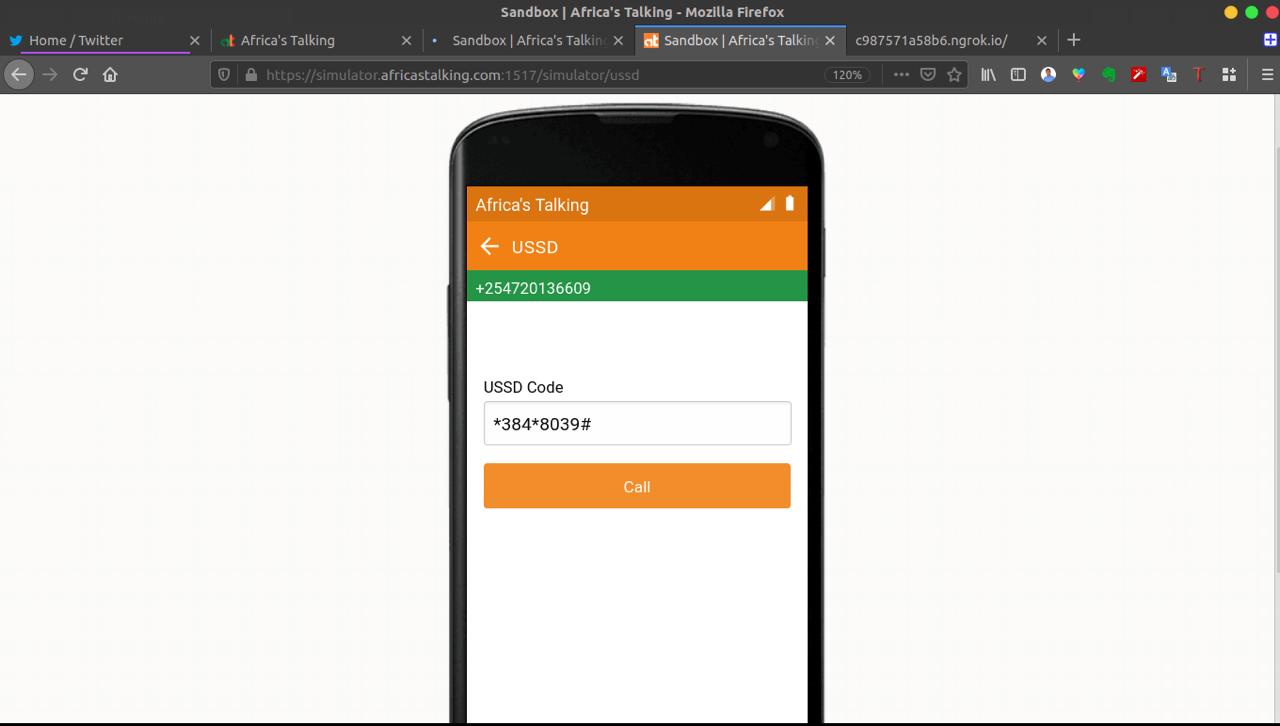
Task: Save page to Pocket
Action: [928, 74]
